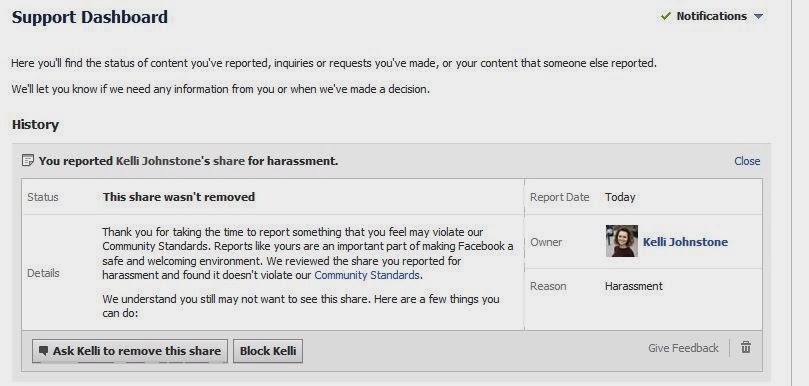
Task: Open the Community Standards link
Action: tap(366, 275)
